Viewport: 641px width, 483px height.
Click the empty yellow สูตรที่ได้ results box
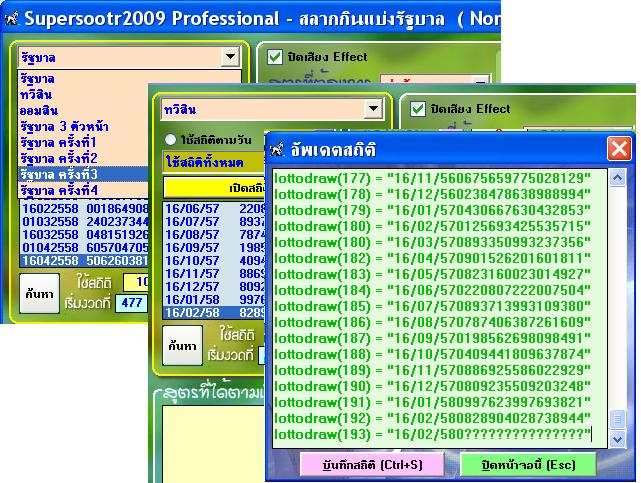tap(214, 444)
